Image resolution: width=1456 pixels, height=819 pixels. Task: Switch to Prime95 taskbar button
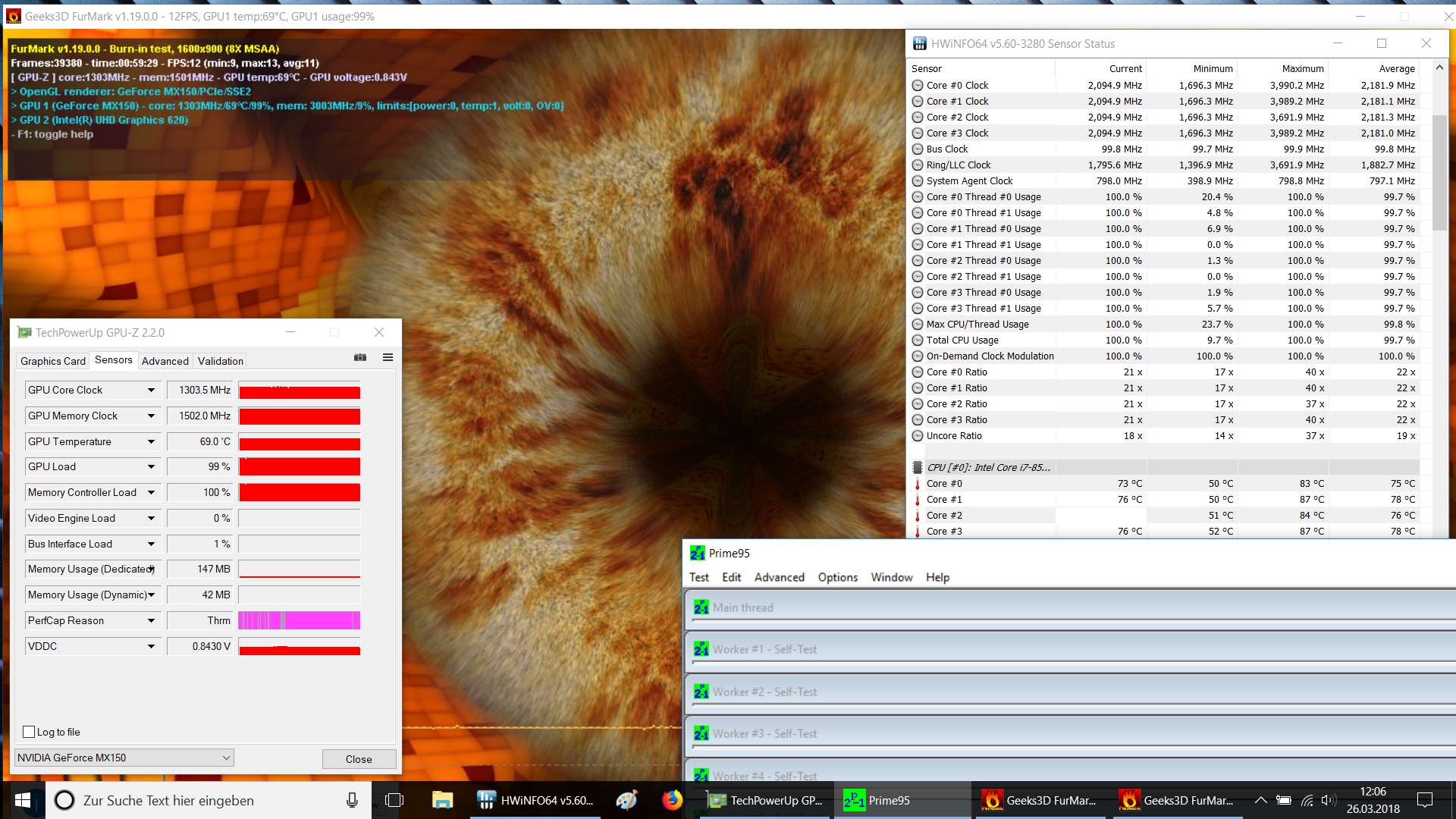[902, 800]
